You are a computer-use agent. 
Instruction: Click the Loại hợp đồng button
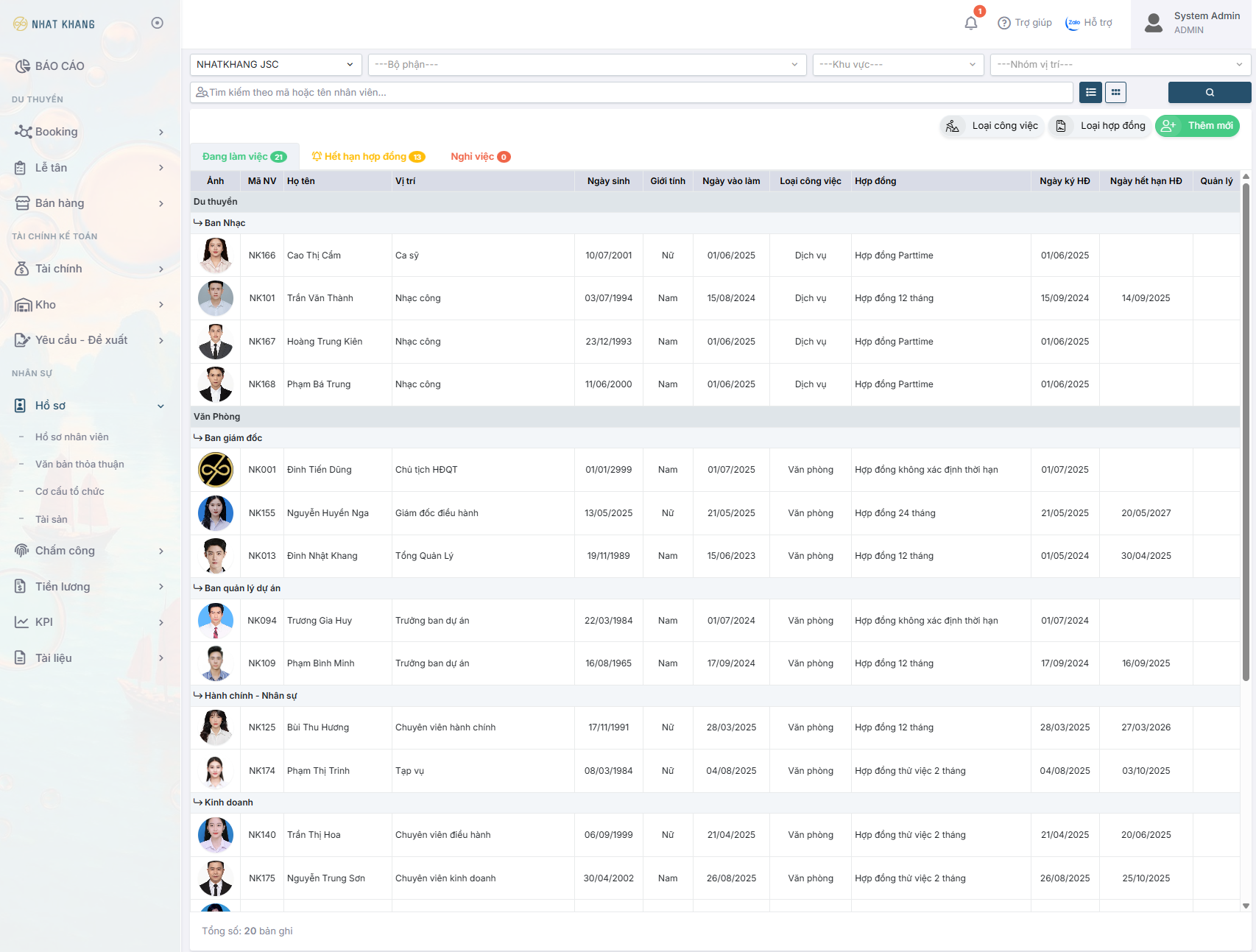click(x=1100, y=126)
